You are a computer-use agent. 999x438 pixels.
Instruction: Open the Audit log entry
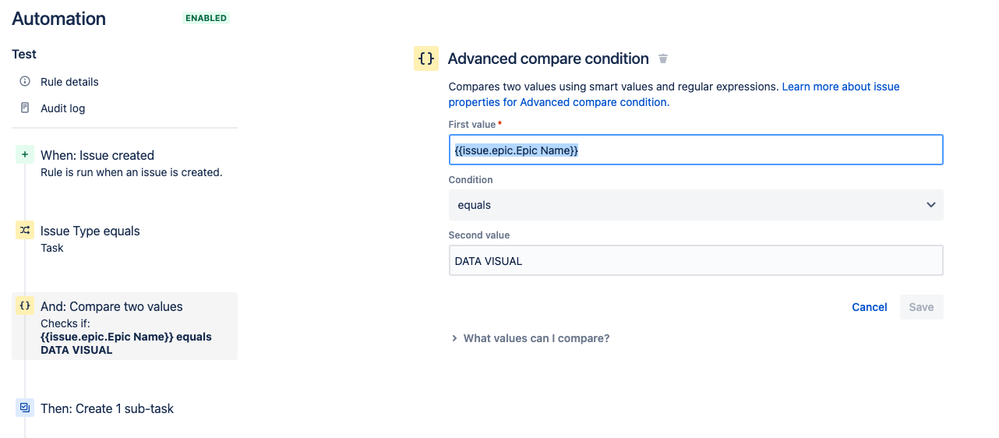(x=62, y=108)
